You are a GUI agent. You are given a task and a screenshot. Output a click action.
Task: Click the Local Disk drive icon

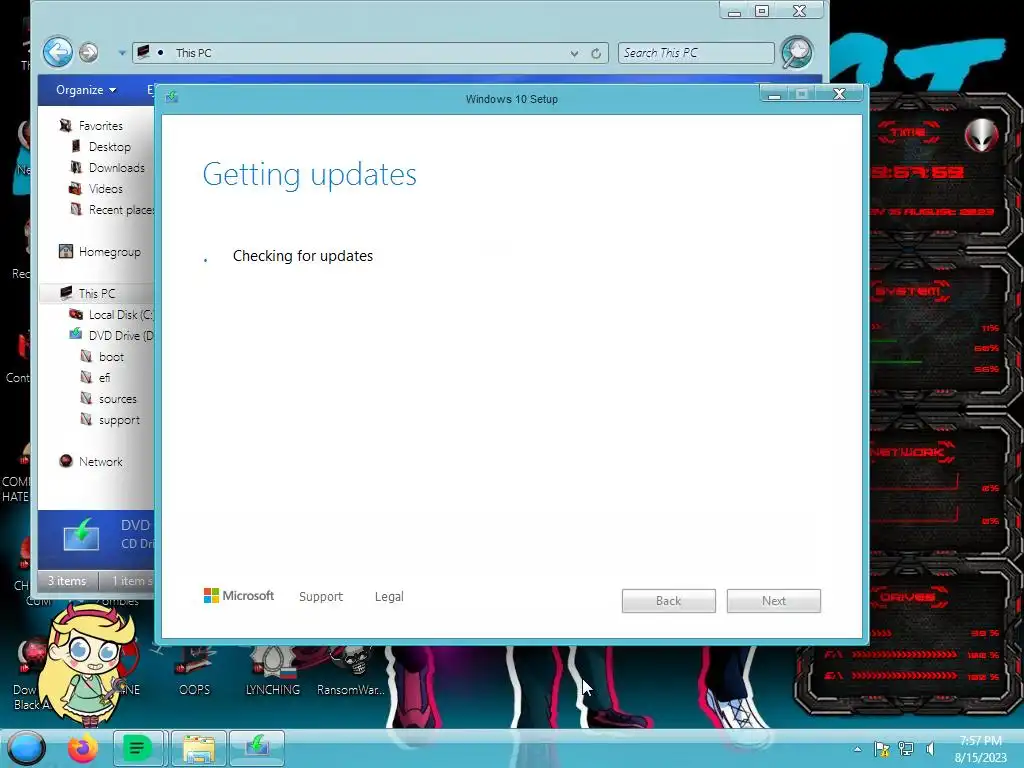point(76,314)
